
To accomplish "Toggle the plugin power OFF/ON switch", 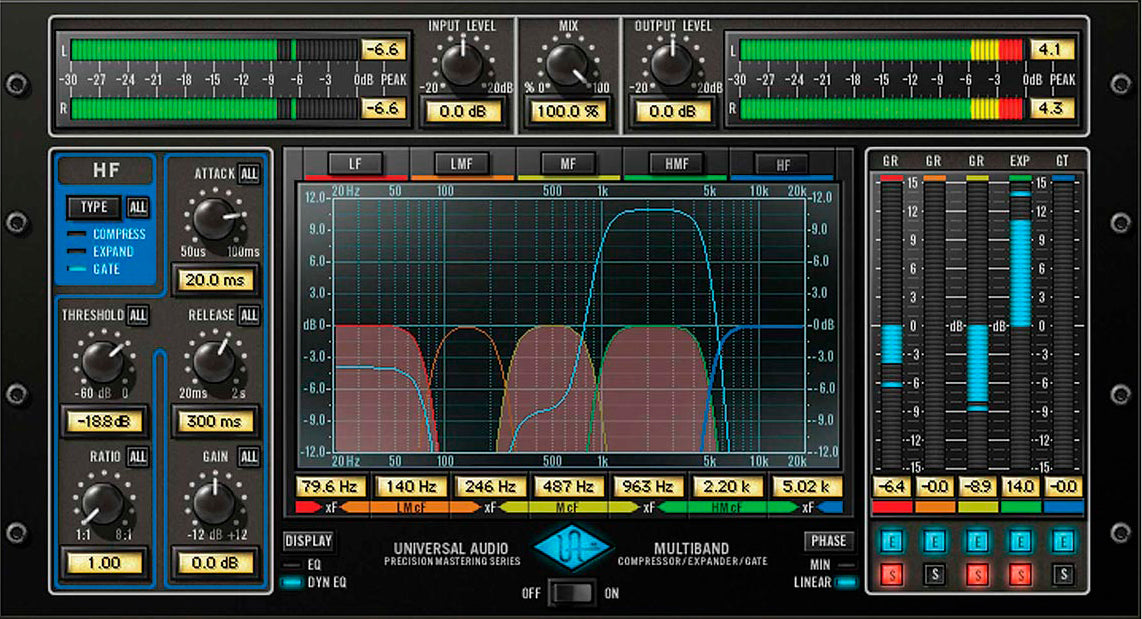I will tap(572, 592).
